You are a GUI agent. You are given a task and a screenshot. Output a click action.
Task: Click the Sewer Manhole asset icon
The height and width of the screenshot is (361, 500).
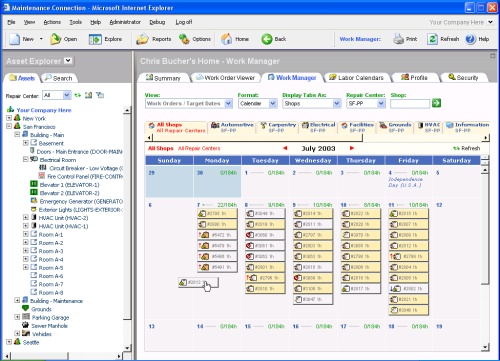(x=25, y=325)
